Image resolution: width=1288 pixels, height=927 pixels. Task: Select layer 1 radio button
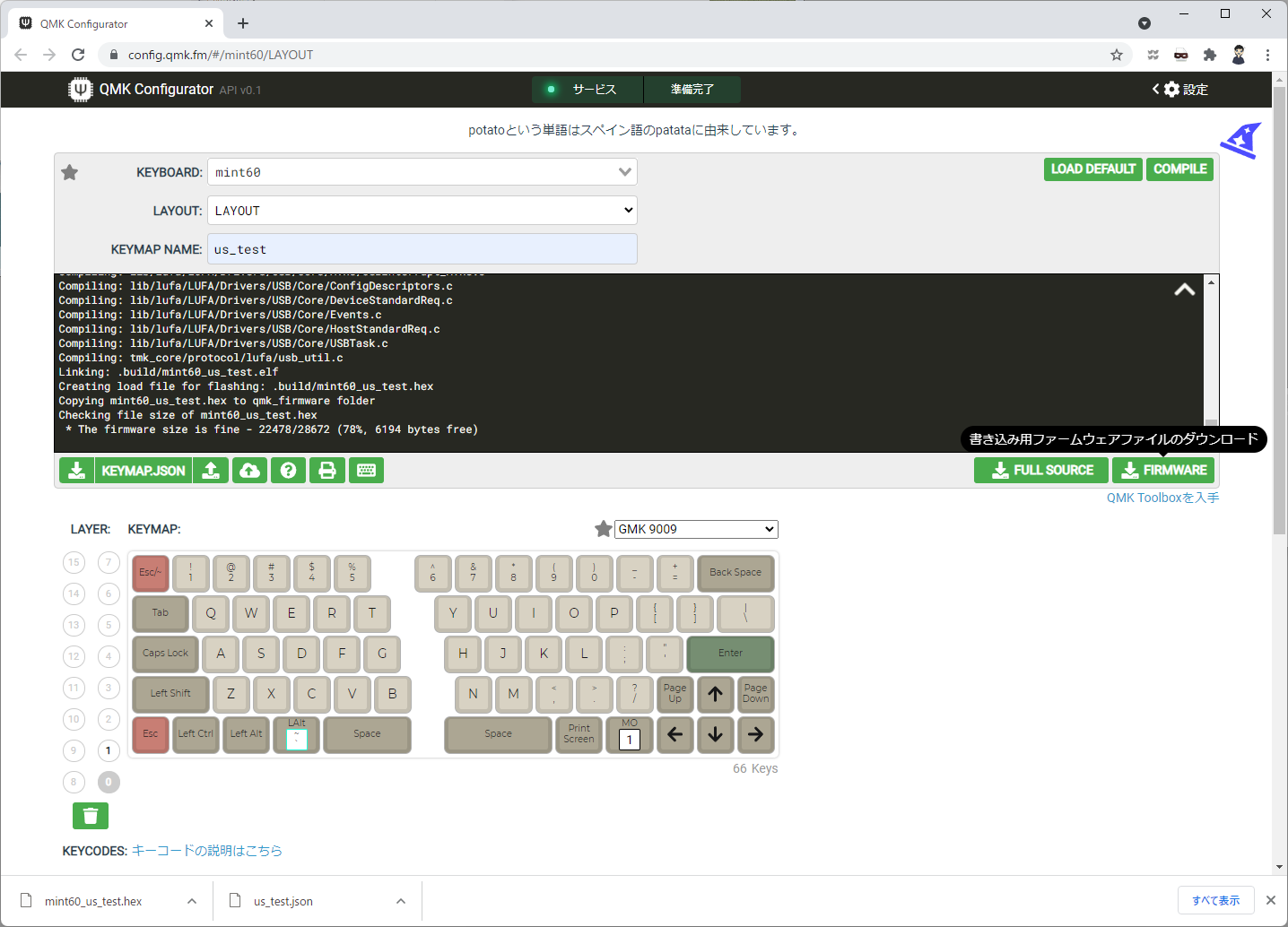coord(109,750)
